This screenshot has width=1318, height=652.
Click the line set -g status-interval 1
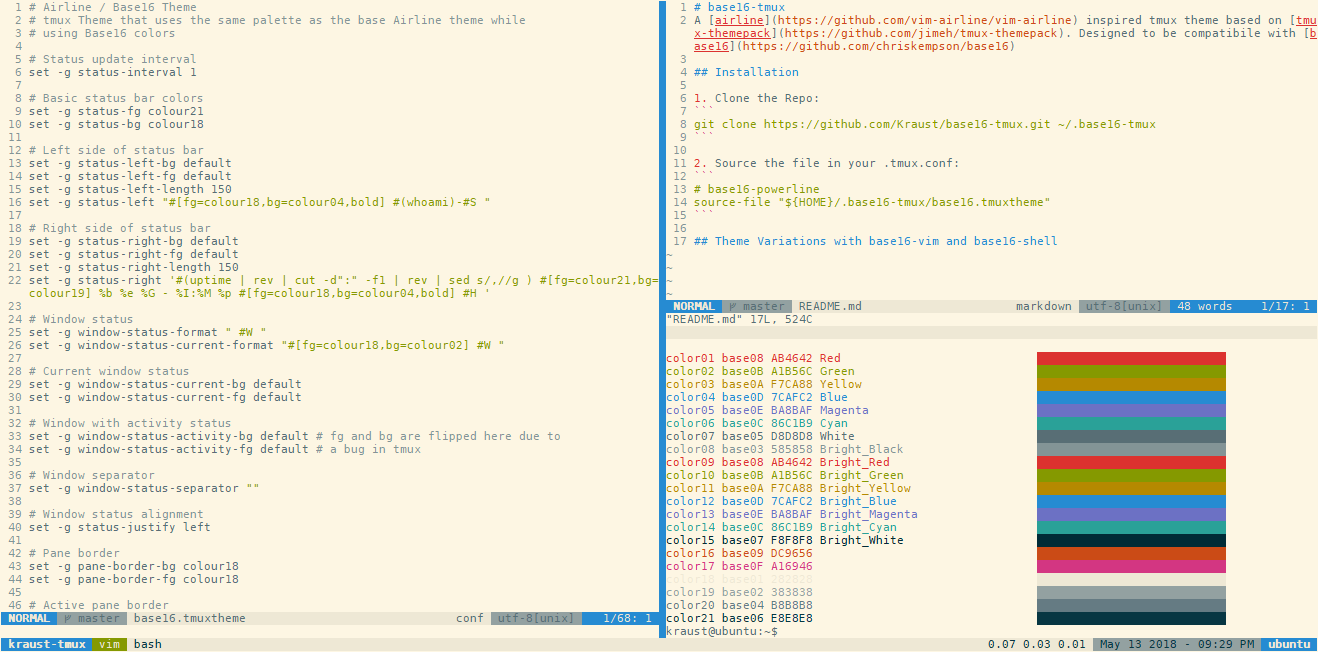113,72
